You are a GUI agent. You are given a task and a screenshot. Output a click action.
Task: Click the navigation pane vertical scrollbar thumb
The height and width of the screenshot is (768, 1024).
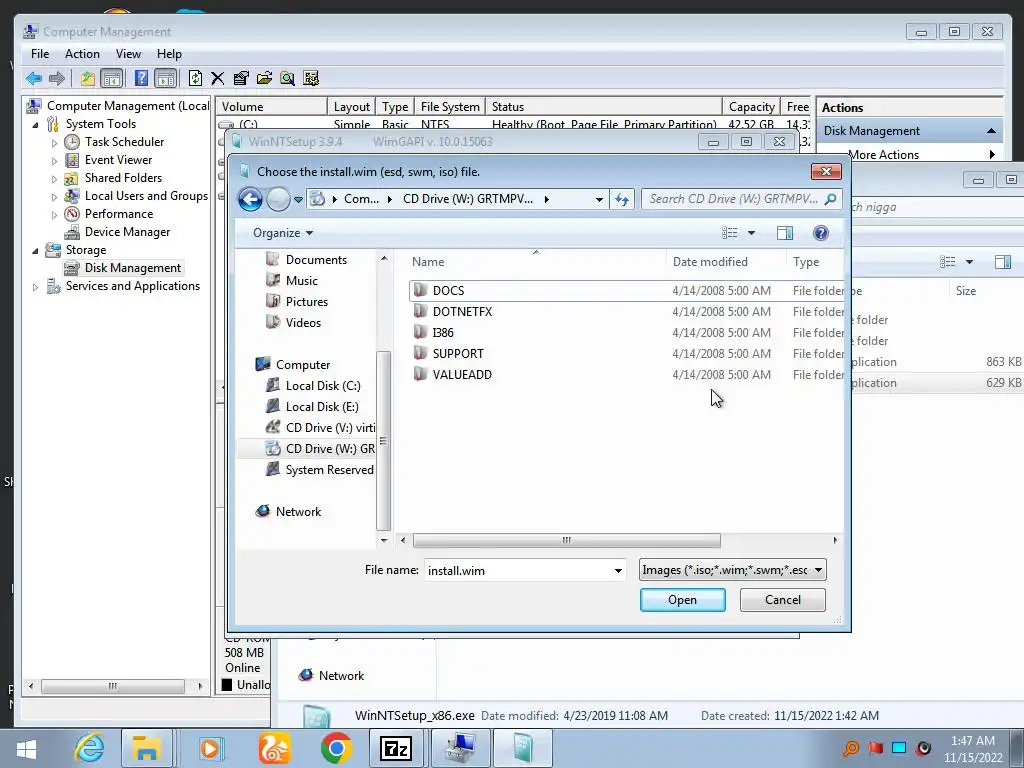383,441
